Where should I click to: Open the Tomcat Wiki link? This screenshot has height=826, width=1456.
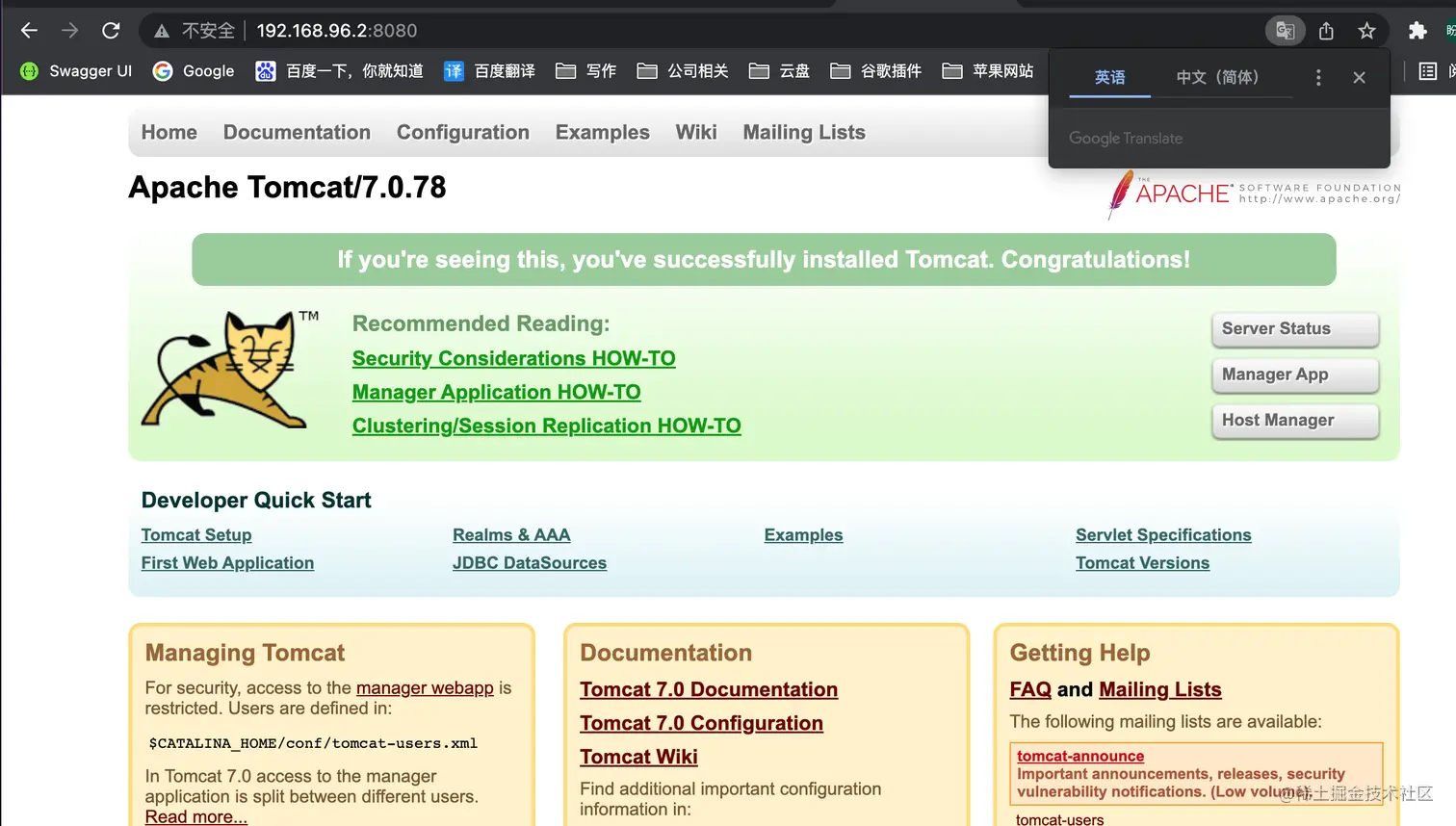pos(638,758)
